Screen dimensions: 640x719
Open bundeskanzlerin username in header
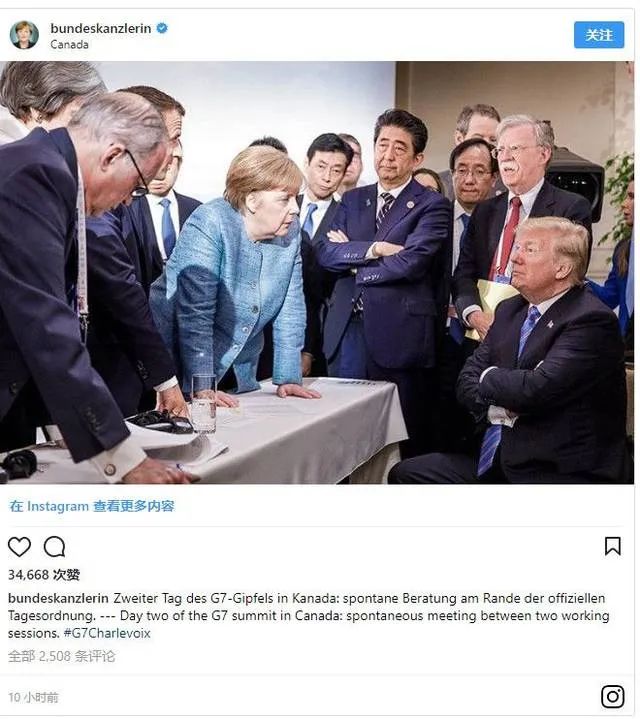click(x=100, y=28)
